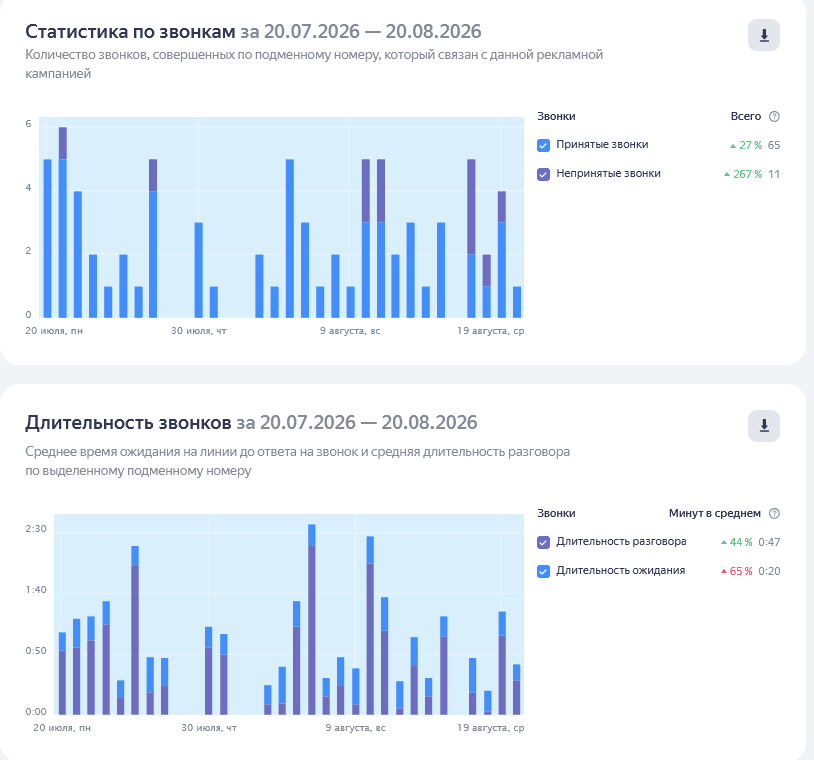This screenshot has height=760, width=814.
Task: Click Статистика по звонкам heading
Action: 130,32
